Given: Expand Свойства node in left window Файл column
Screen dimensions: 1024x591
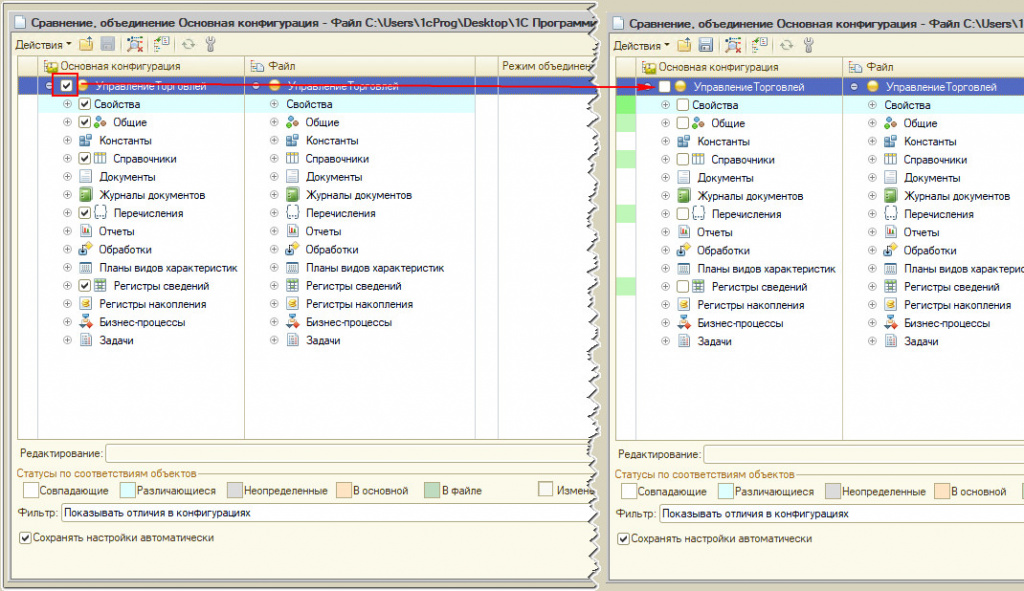Looking at the screenshot, I should point(274,104).
